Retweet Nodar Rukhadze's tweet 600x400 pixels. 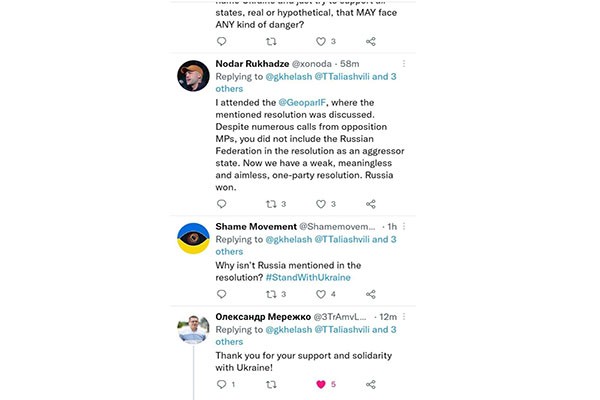pos(271,204)
